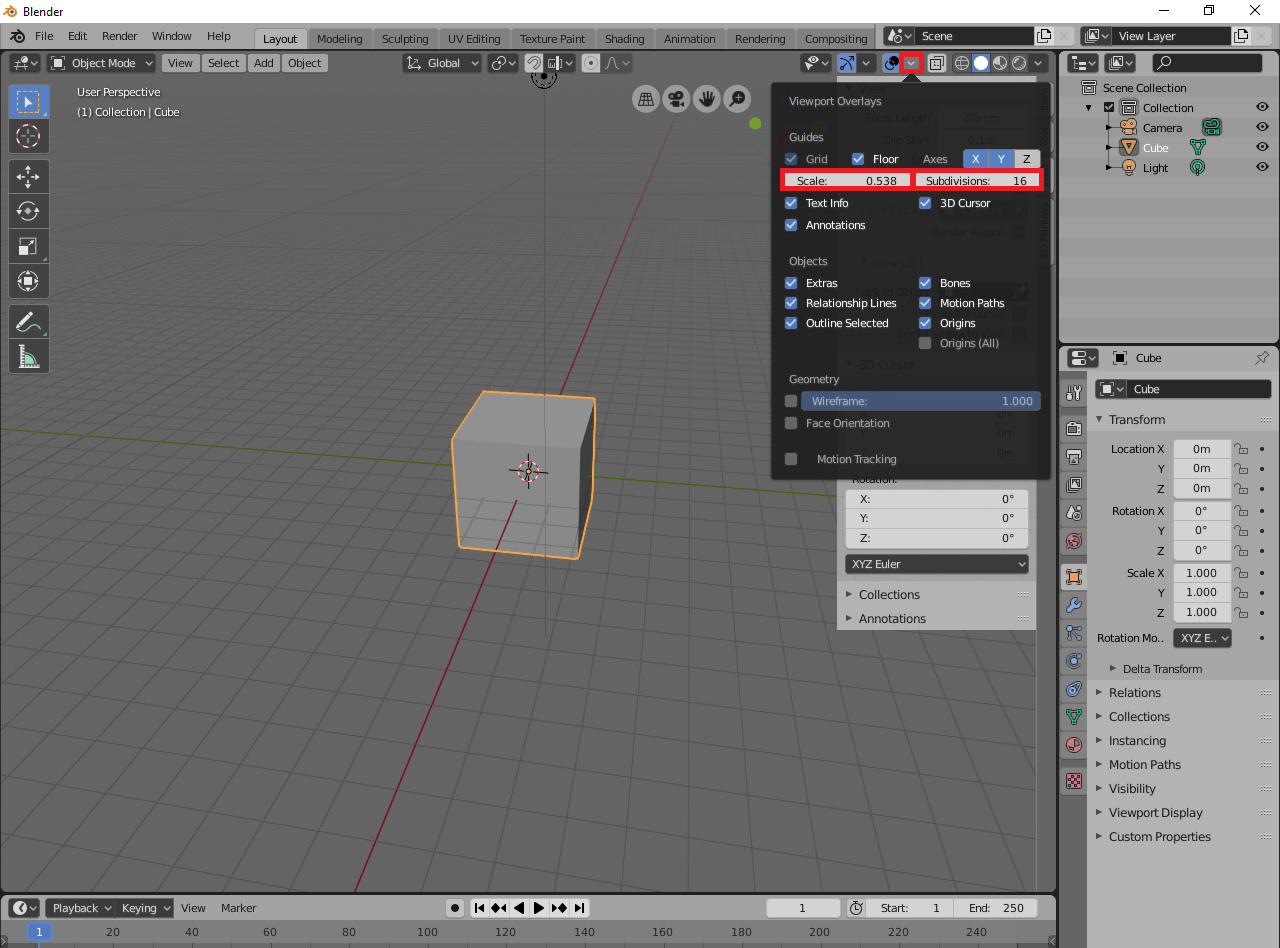
Task: Switch to rendered viewport shading
Action: pos(1018,63)
